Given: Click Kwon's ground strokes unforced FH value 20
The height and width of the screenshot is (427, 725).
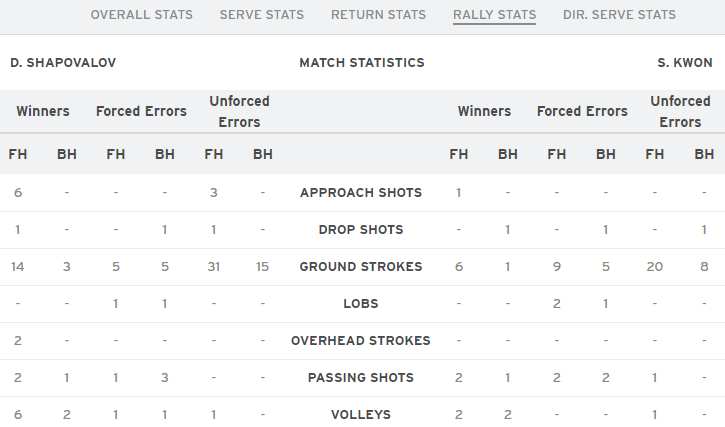Looking at the screenshot, I should coord(655,266).
